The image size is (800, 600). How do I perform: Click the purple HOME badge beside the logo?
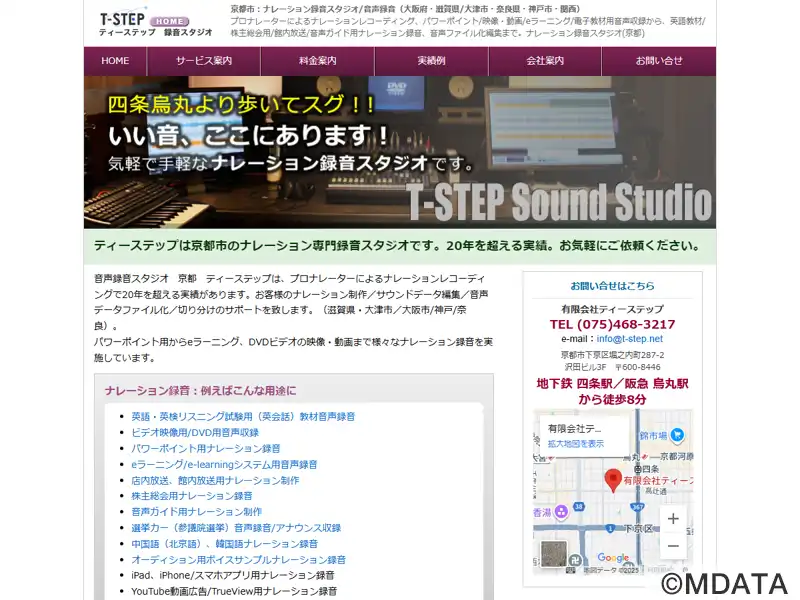[x=169, y=21]
